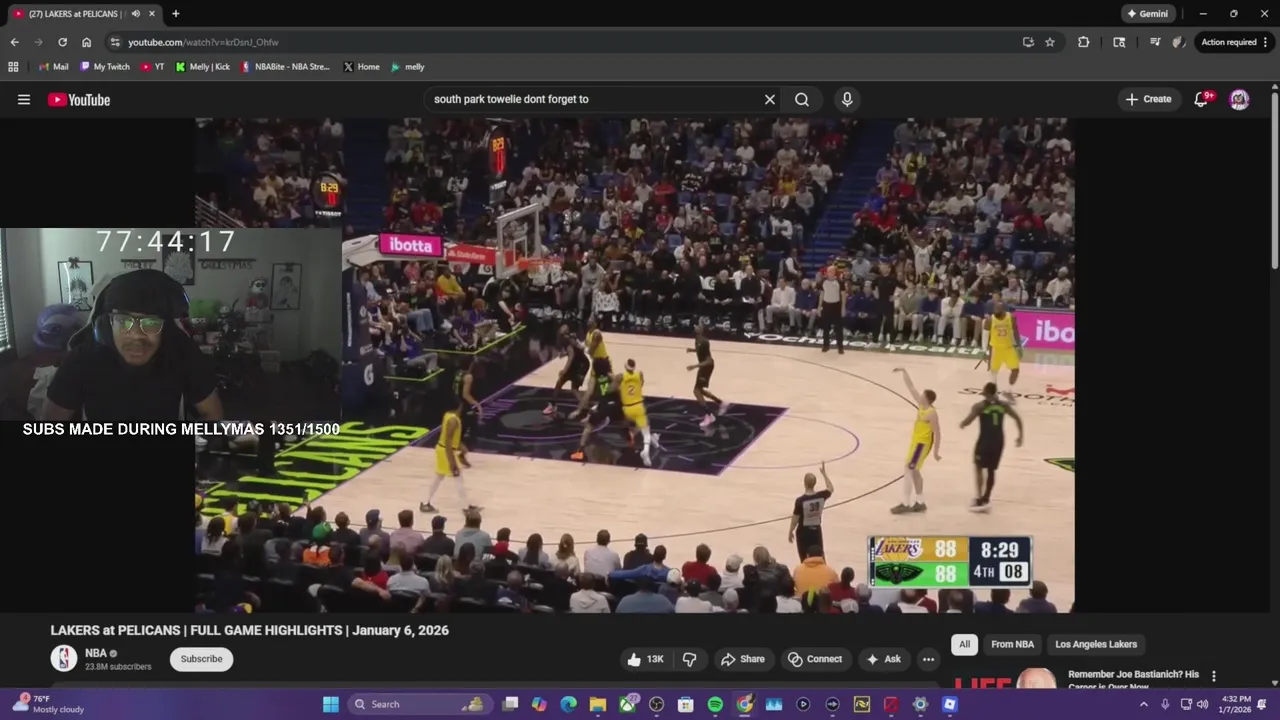Click the Create button
The image size is (1280, 720).
tap(1148, 99)
